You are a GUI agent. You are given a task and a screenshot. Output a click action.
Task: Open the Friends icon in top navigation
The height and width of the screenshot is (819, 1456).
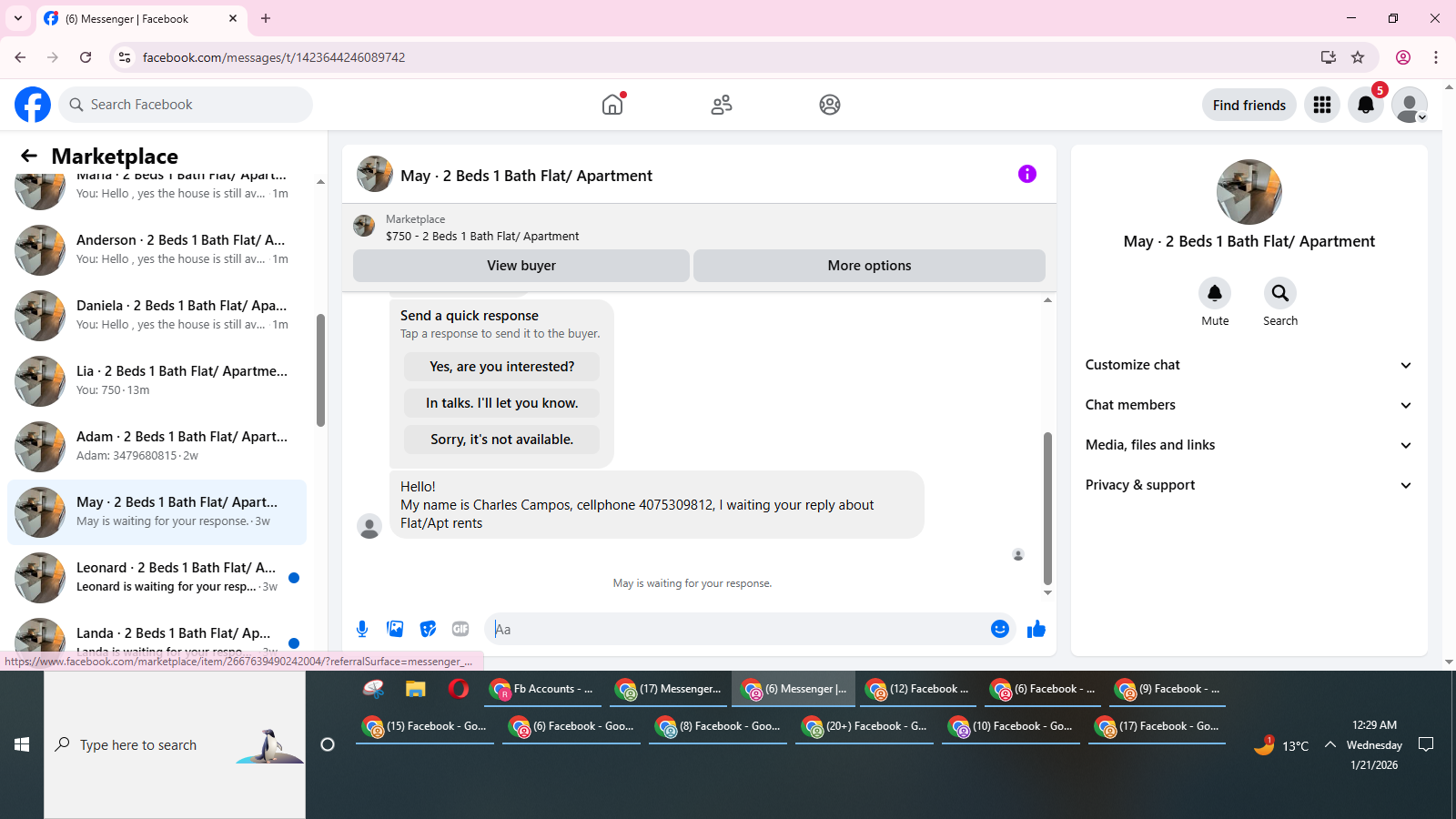722,105
